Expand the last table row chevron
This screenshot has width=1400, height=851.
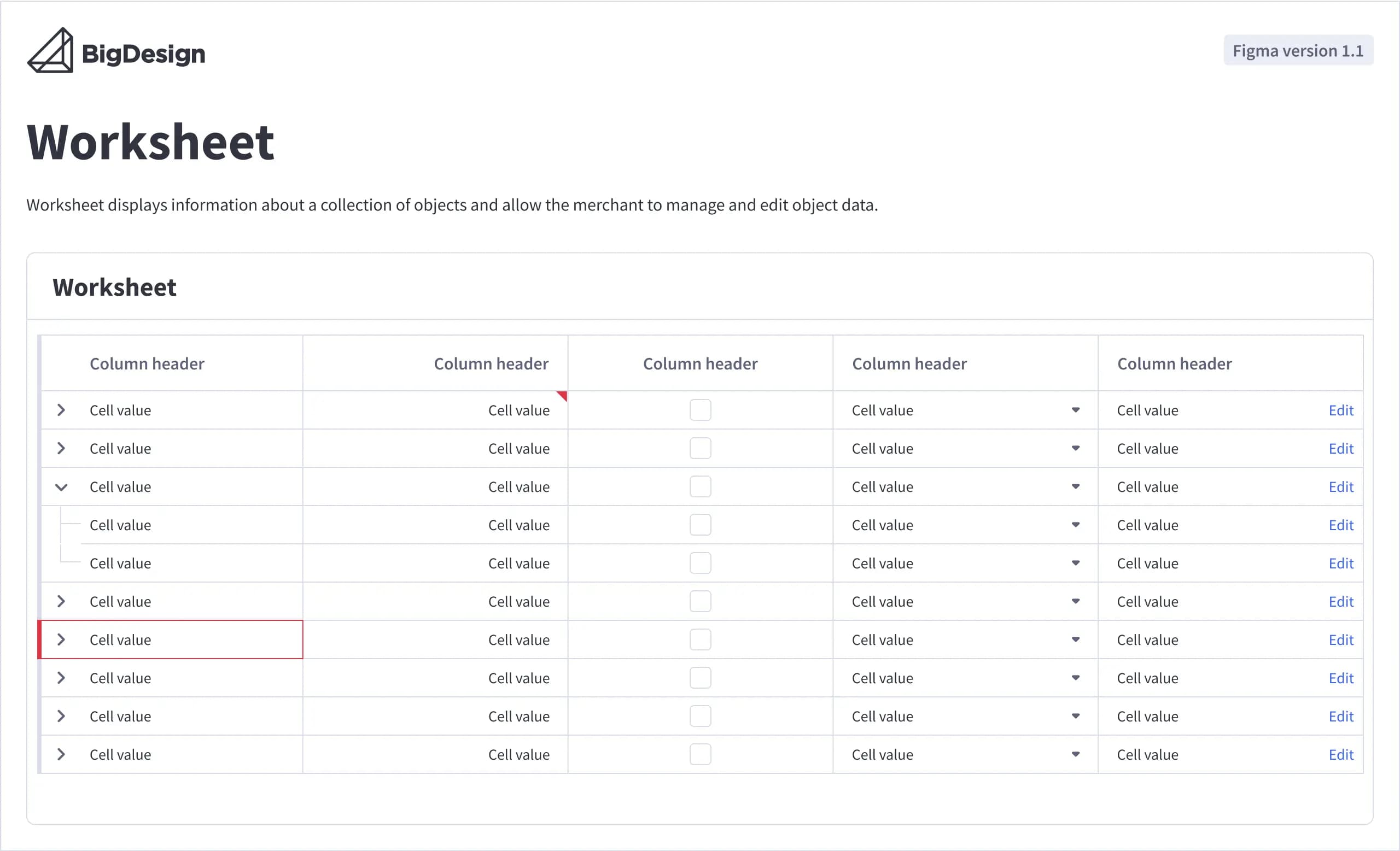tap(61, 754)
